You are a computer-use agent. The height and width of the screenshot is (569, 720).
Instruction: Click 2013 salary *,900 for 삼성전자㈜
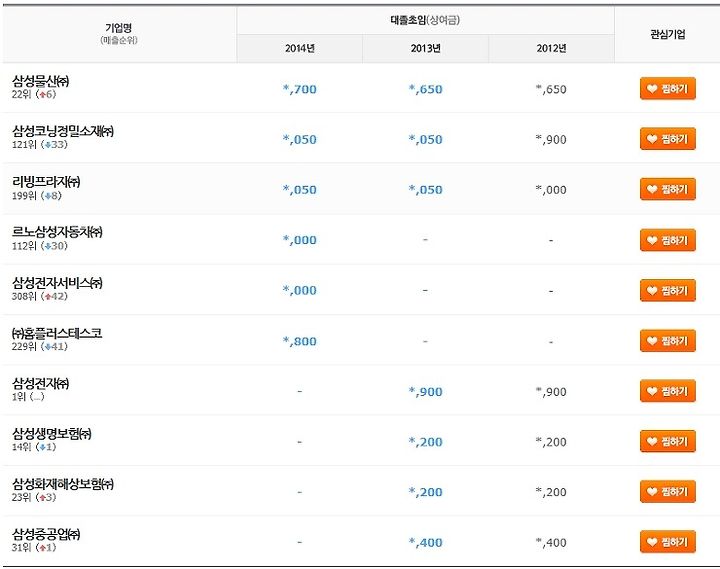click(x=426, y=392)
